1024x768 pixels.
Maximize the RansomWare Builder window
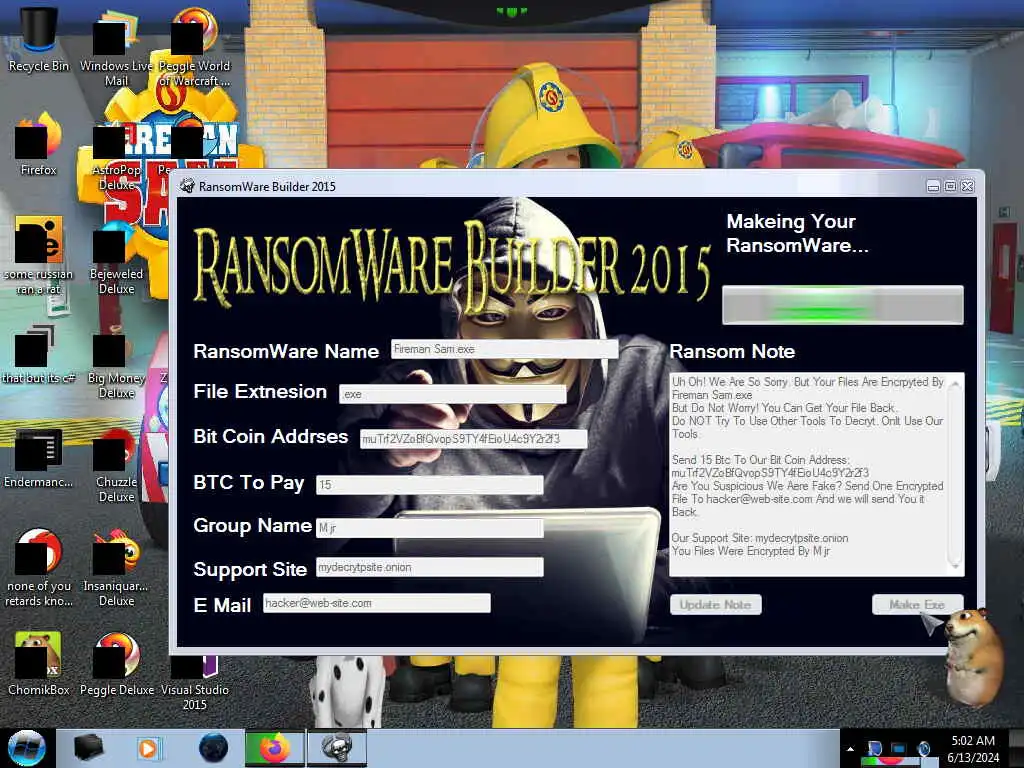coord(950,187)
